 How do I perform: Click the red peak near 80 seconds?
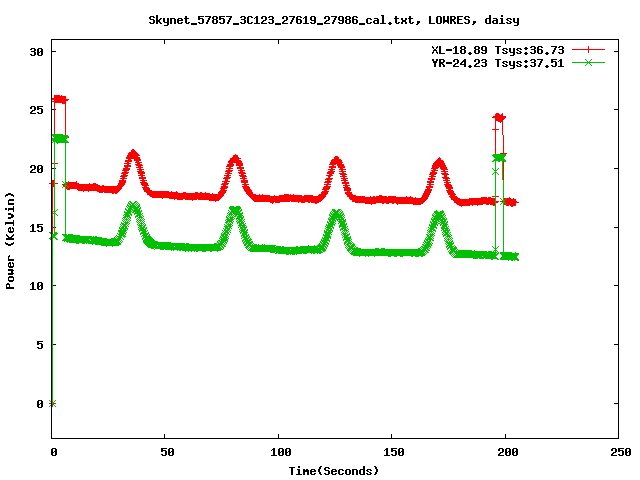[x=235, y=160]
